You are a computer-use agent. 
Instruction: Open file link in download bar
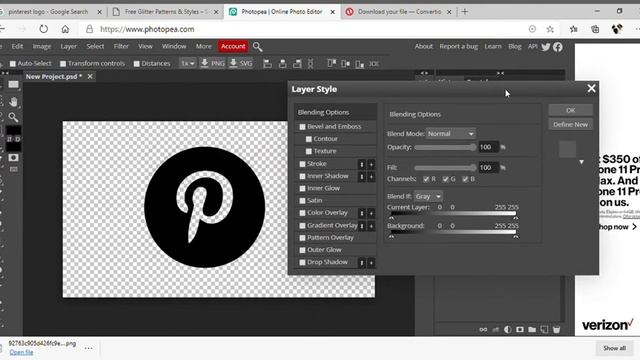21,352
